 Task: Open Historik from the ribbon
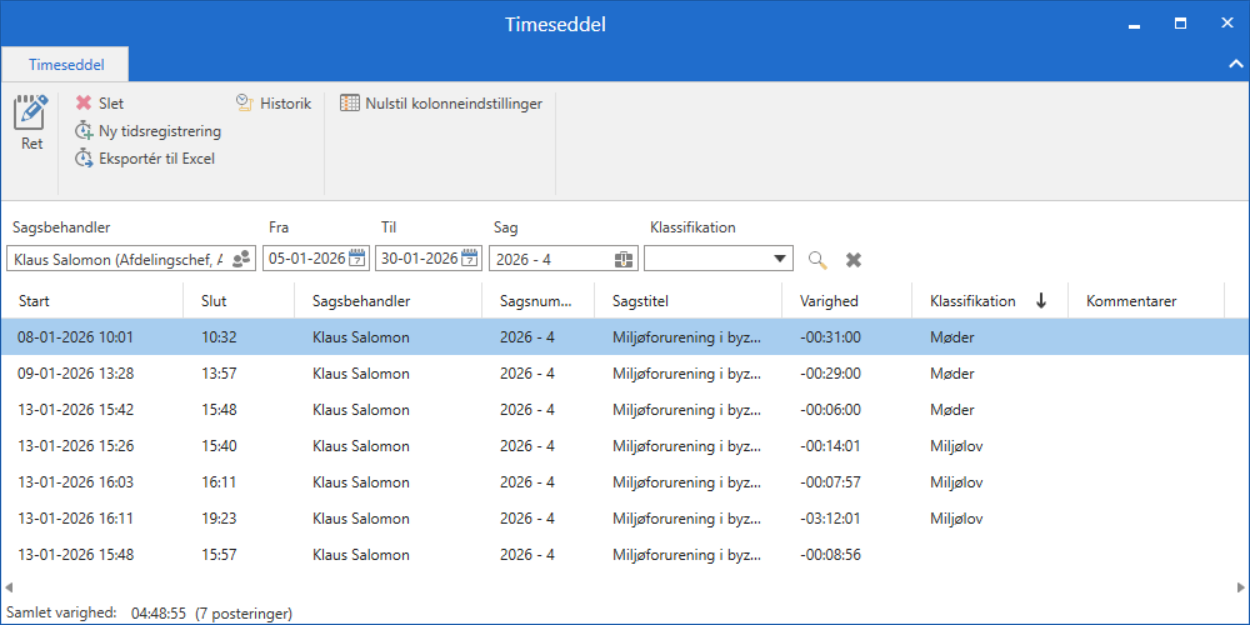point(274,103)
